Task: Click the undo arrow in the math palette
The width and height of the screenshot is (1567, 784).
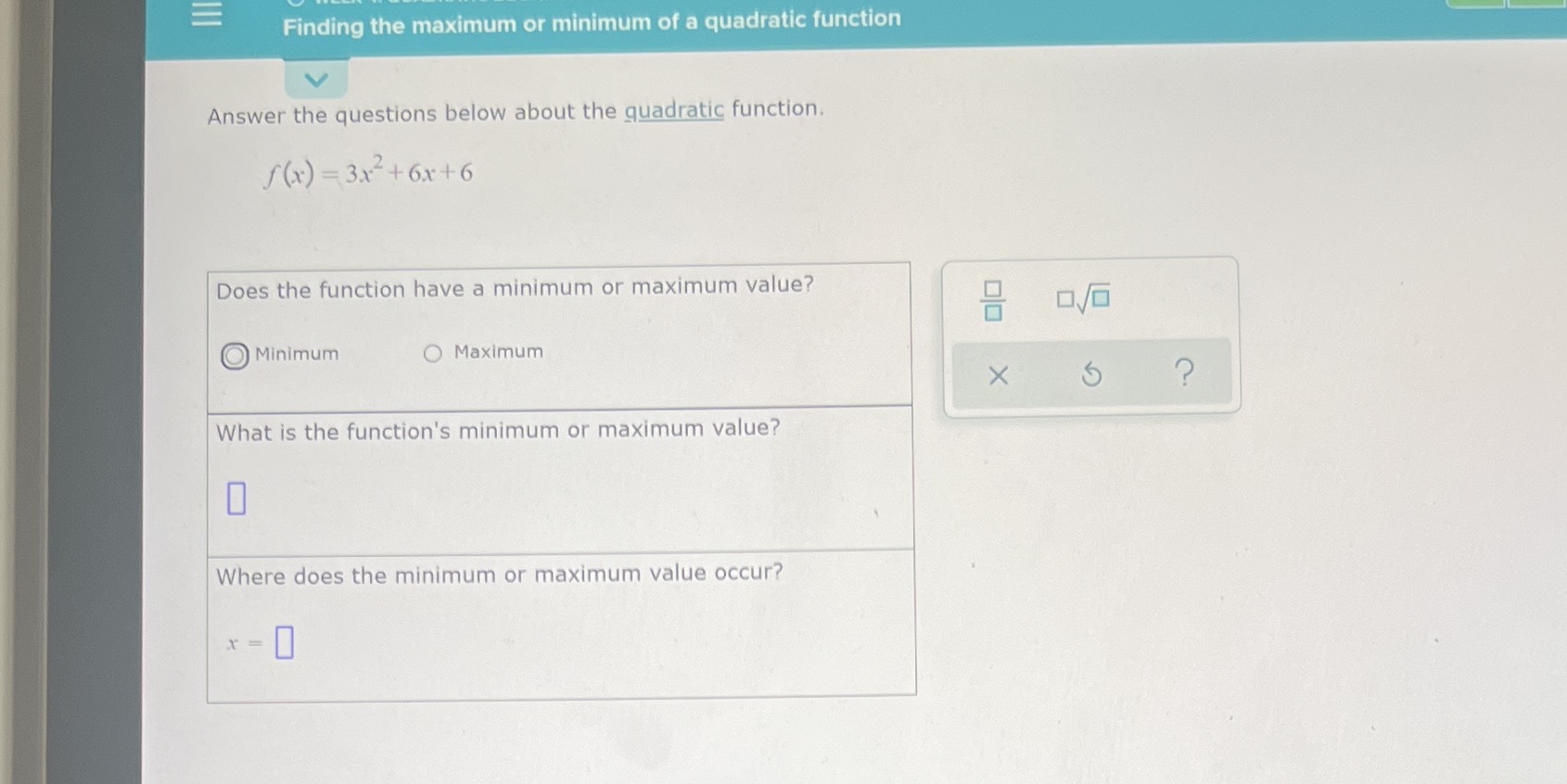Action: point(1092,373)
